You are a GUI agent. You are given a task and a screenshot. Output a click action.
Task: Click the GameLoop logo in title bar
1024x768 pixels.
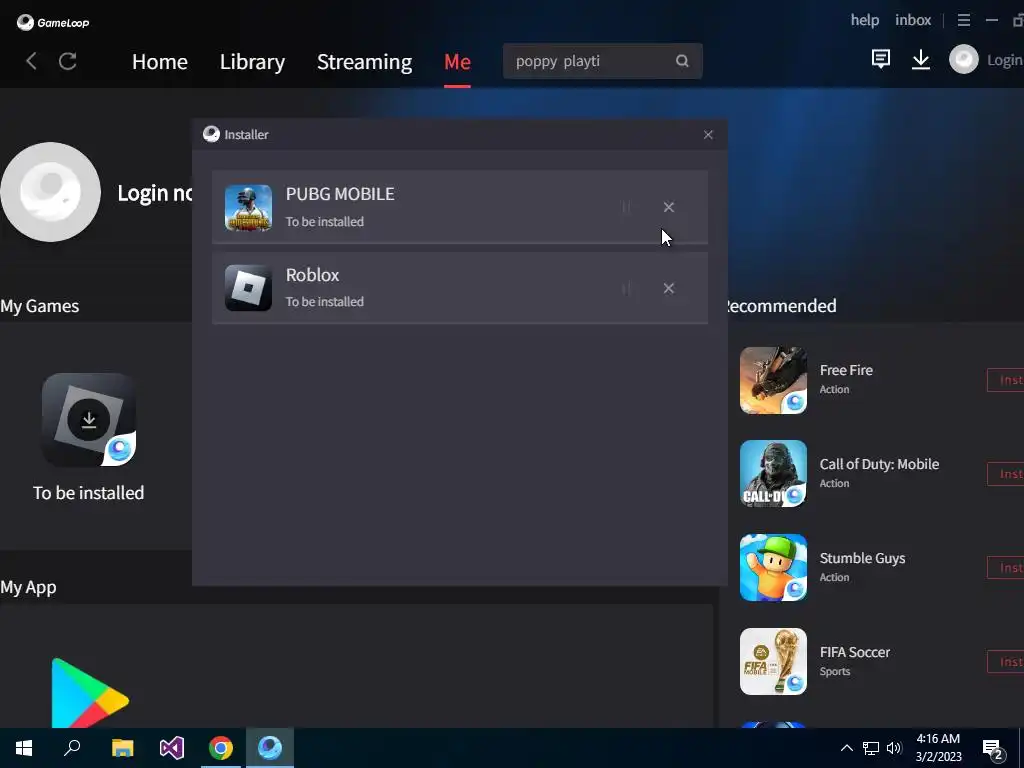(53, 22)
